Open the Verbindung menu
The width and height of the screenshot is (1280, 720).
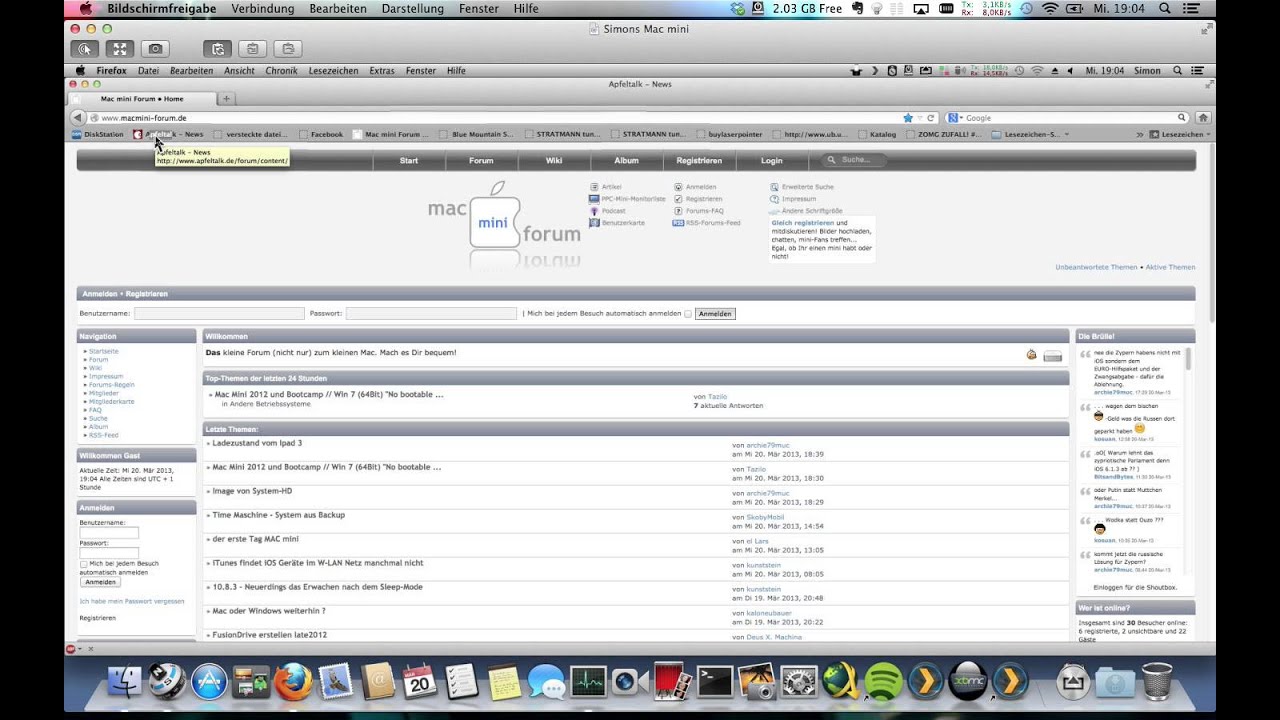[x=263, y=9]
